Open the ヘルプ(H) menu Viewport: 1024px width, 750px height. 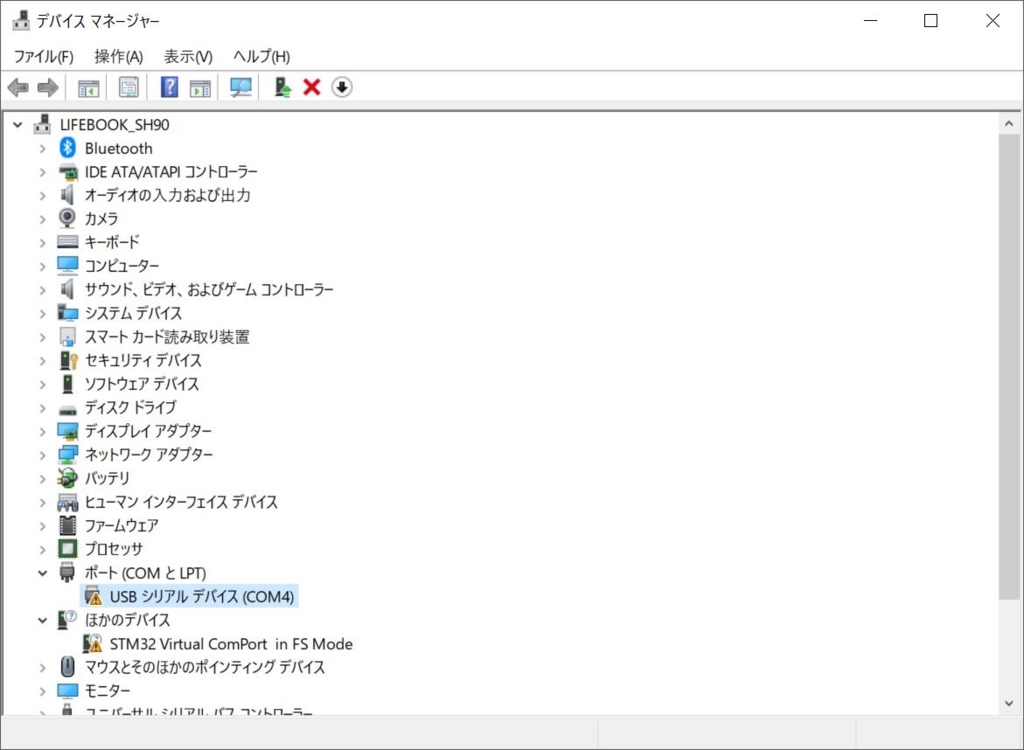[x=261, y=56]
